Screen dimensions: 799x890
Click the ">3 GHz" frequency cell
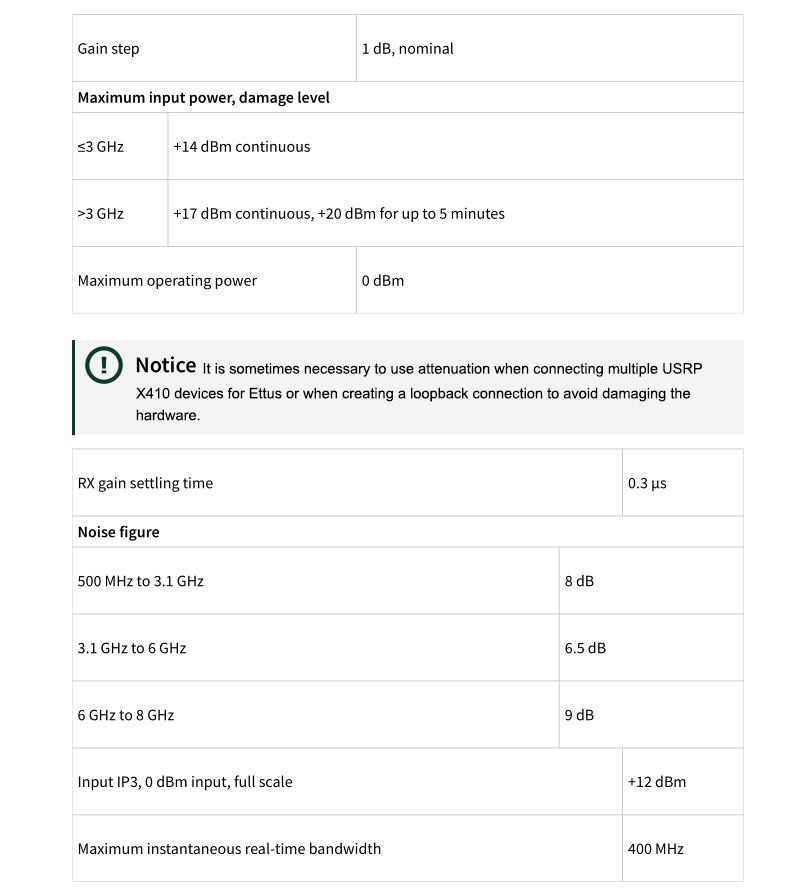coord(101,214)
